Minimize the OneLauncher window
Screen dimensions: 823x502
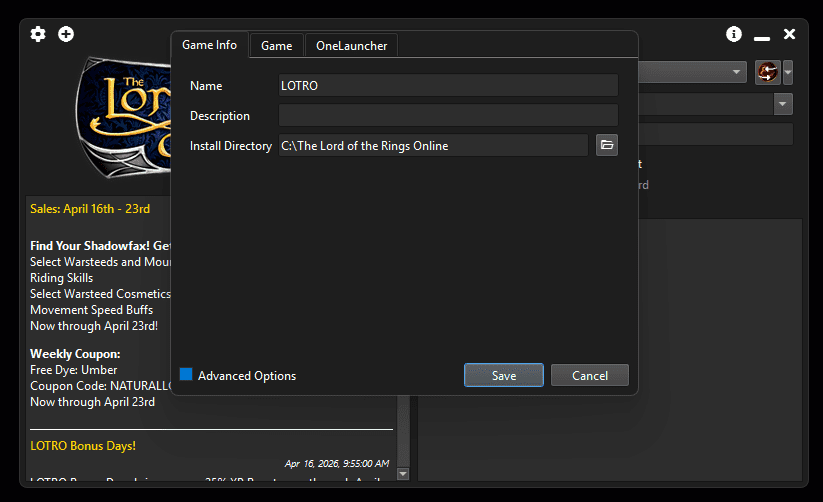pos(762,38)
